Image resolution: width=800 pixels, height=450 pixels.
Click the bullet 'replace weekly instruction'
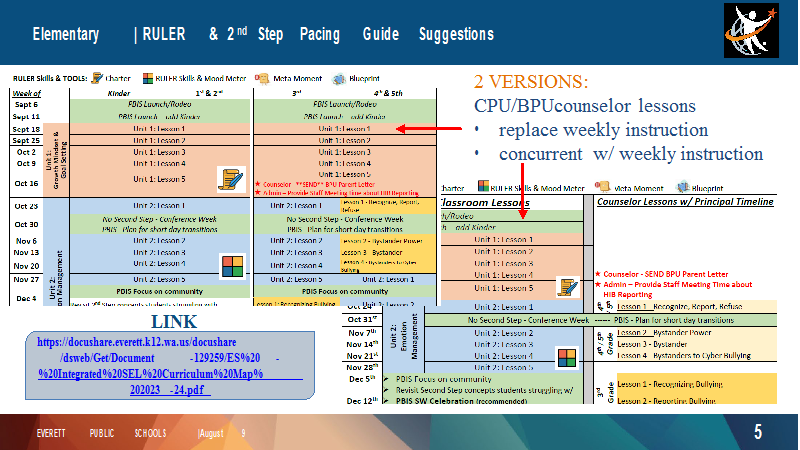pos(603,130)
